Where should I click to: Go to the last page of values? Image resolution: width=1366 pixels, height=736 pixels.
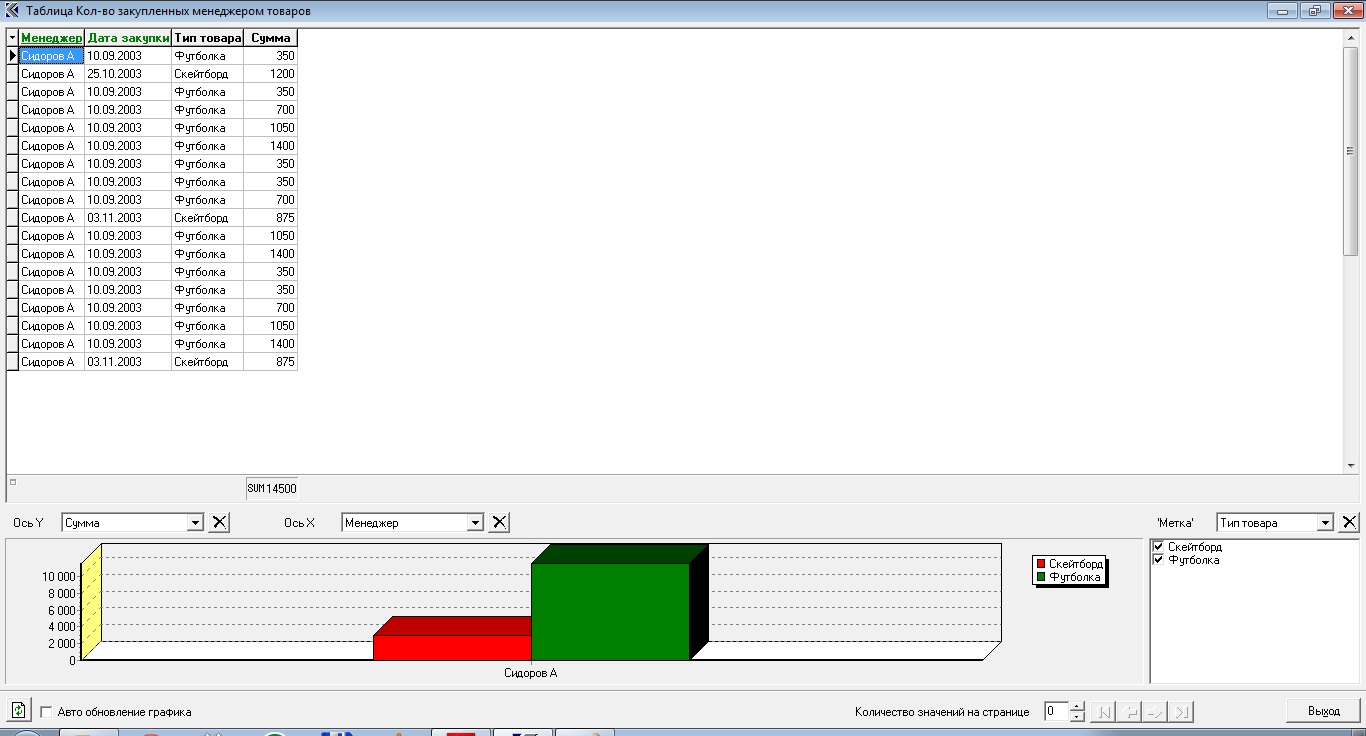(x=1181, y=712)
